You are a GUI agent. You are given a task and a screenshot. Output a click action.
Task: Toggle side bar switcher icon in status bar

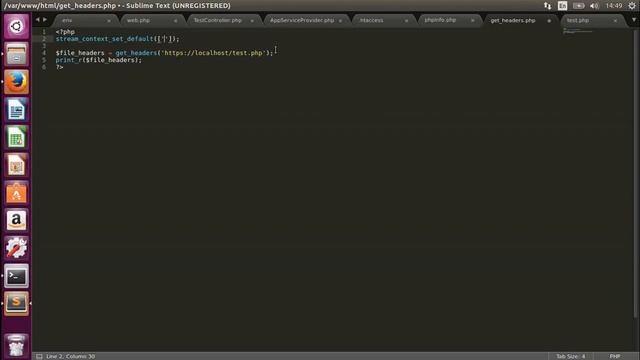(x=39, y=356)
